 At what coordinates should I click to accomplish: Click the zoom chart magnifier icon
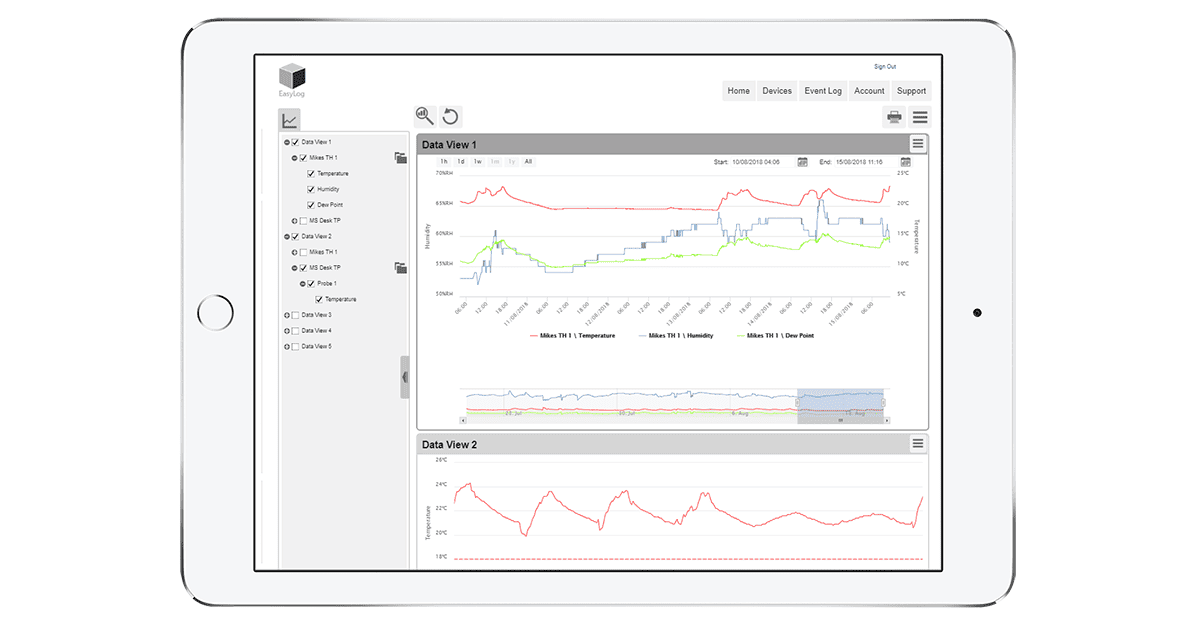425,116
